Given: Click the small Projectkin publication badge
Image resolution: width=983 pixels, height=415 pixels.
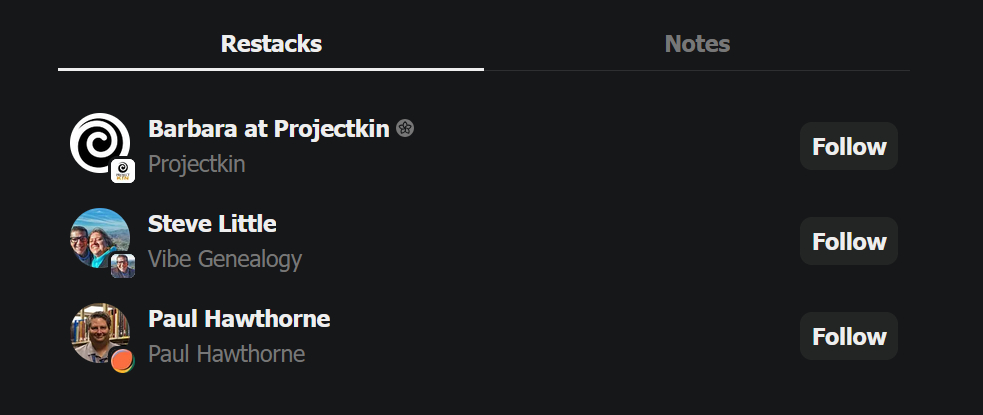Looking at the screenshot, I should coord(123,171).
